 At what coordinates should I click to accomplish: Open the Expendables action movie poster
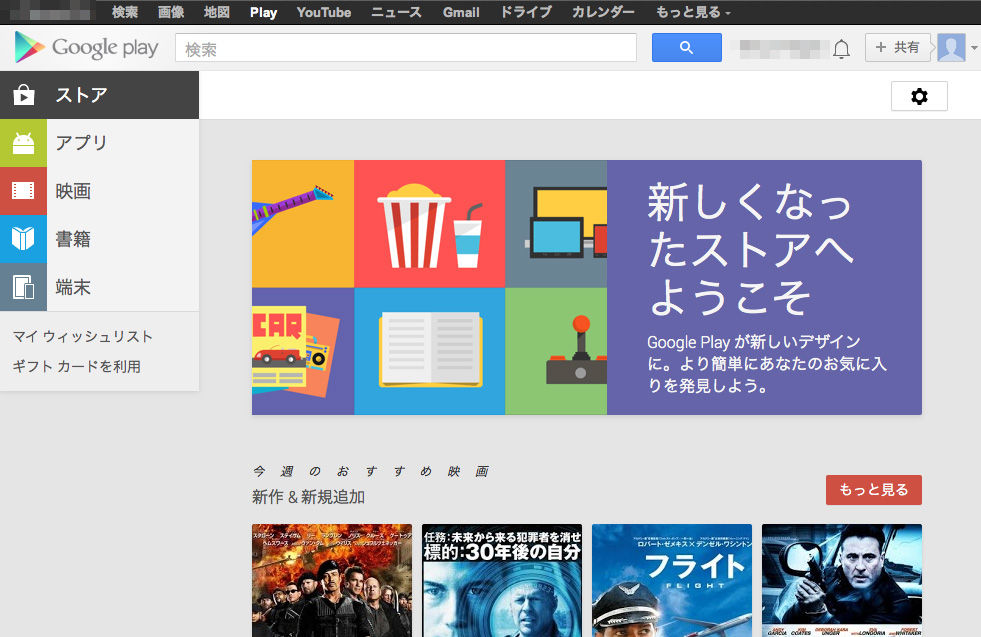(x=332, y=581)
